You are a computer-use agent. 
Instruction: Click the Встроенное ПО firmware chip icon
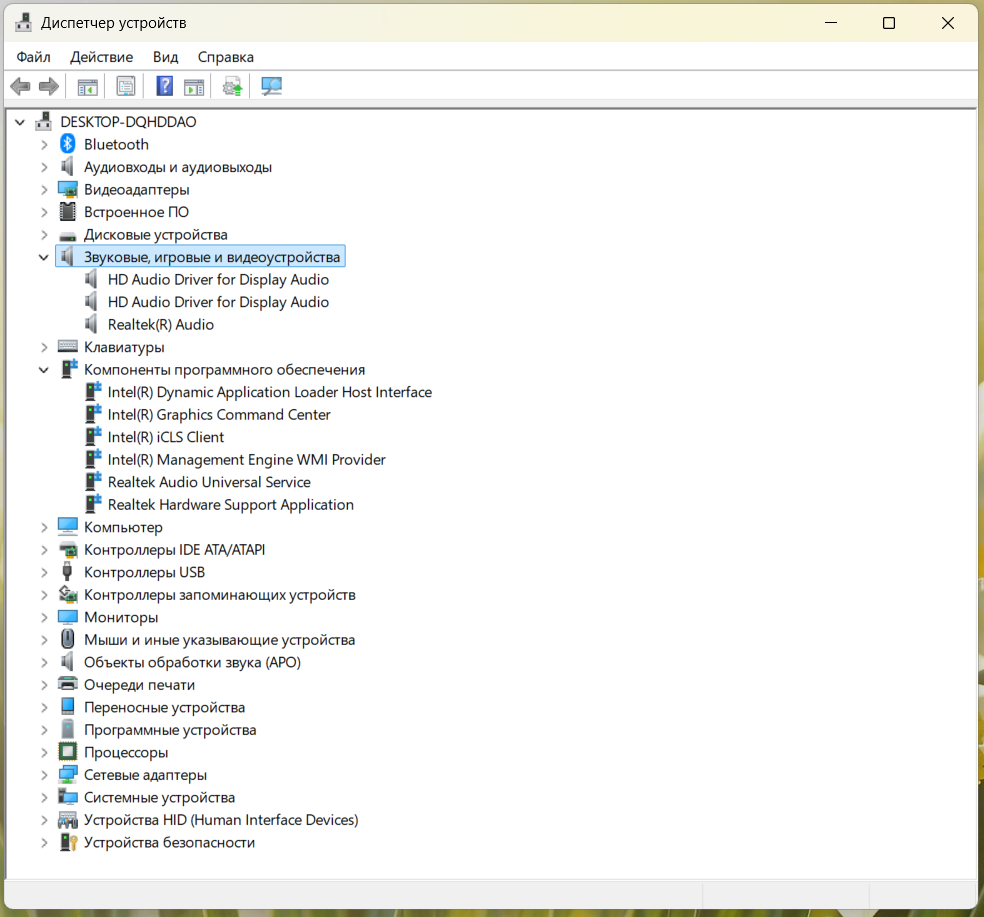pos(68,212)
